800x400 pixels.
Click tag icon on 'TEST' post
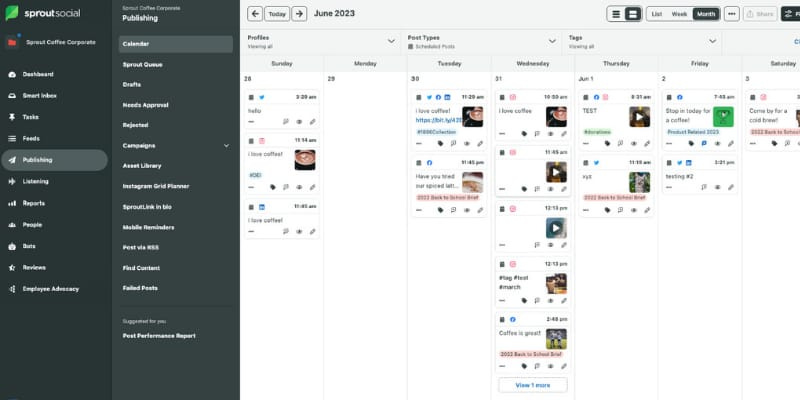pos(607,144)
